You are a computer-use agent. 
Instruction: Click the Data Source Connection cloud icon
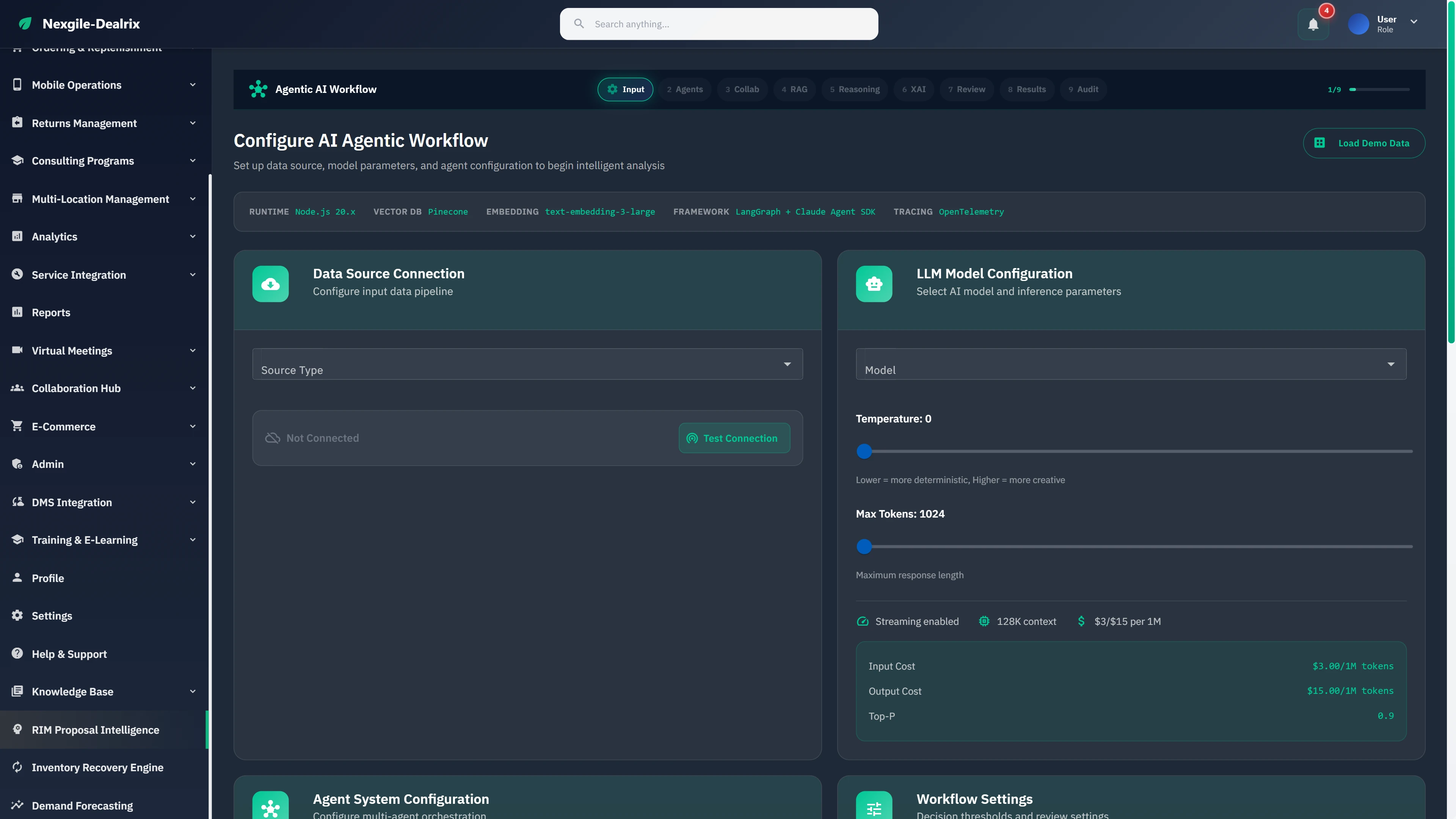(270, 284)
